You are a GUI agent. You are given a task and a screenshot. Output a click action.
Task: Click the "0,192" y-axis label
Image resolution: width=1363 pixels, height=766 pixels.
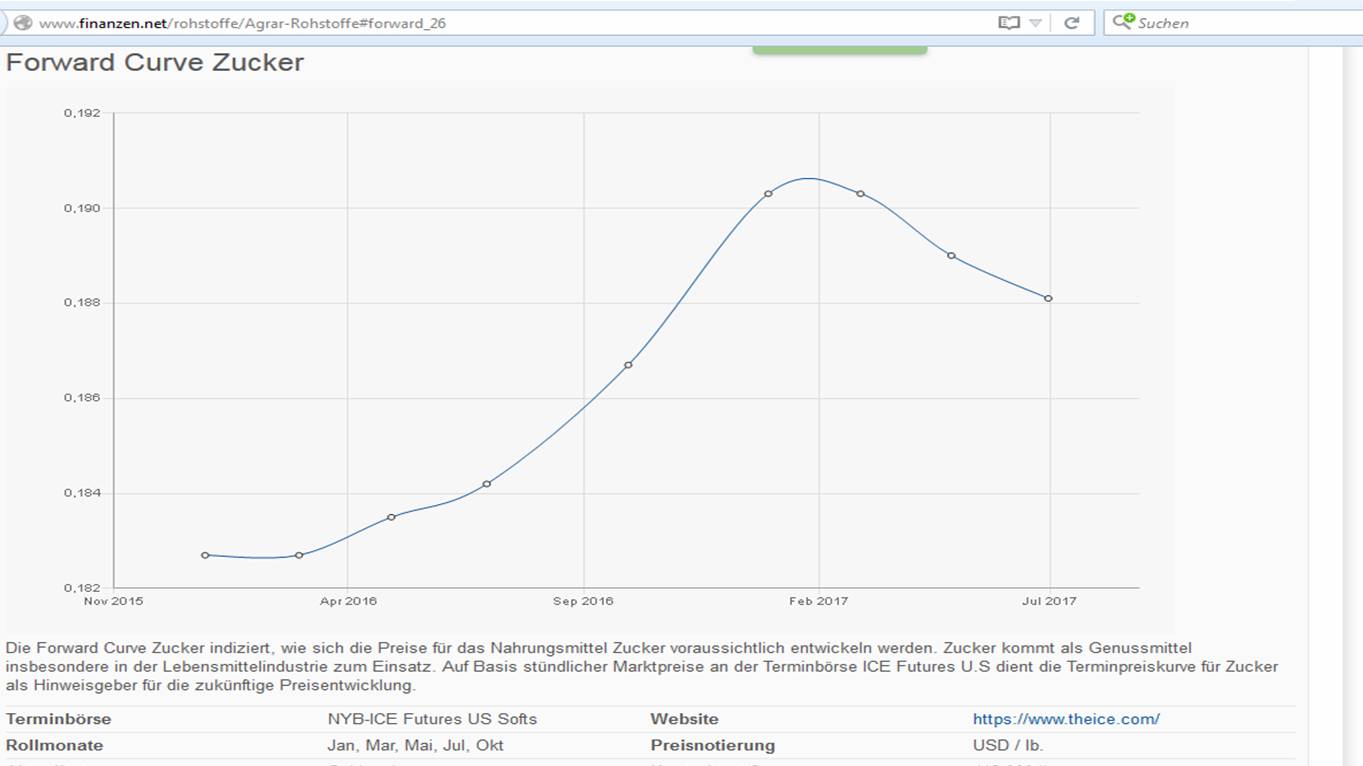click(x=82, y=113)
